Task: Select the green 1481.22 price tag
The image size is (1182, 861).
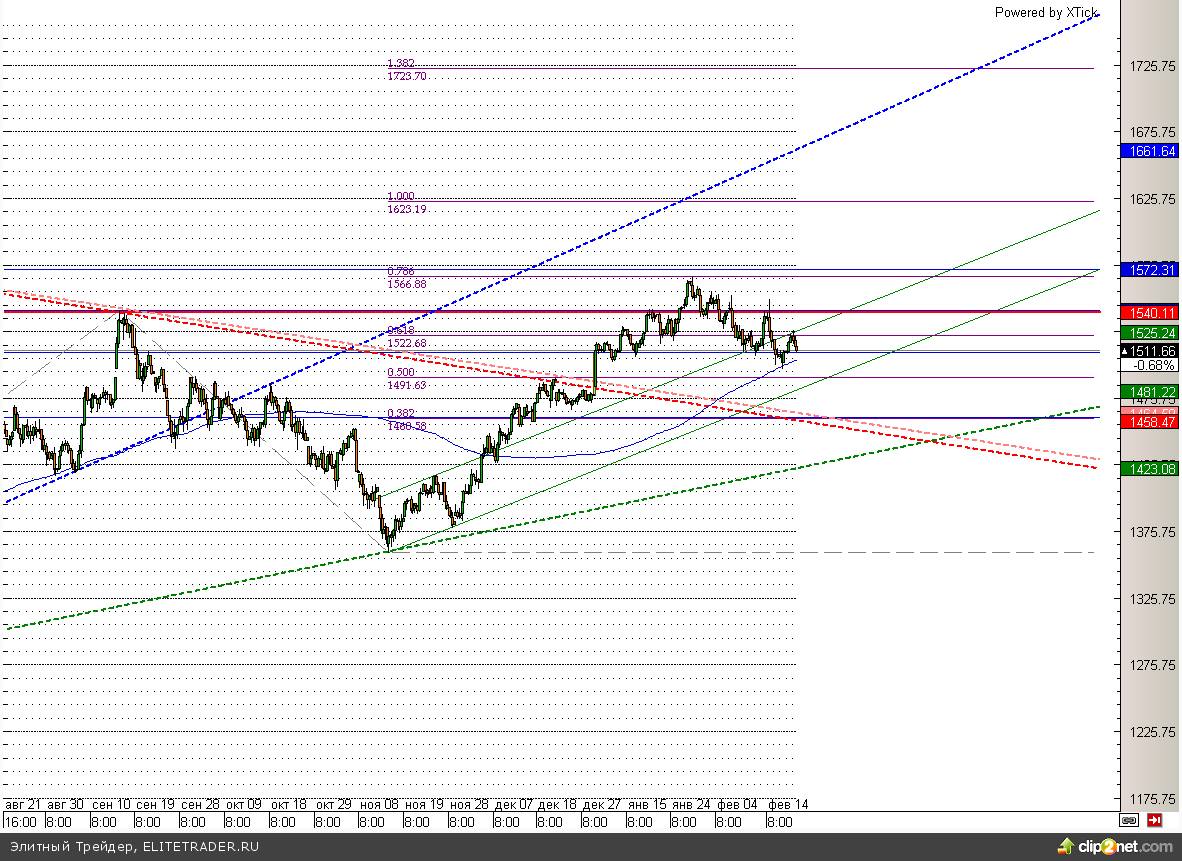Action: pyautogui.click(x=1149, y=391)
